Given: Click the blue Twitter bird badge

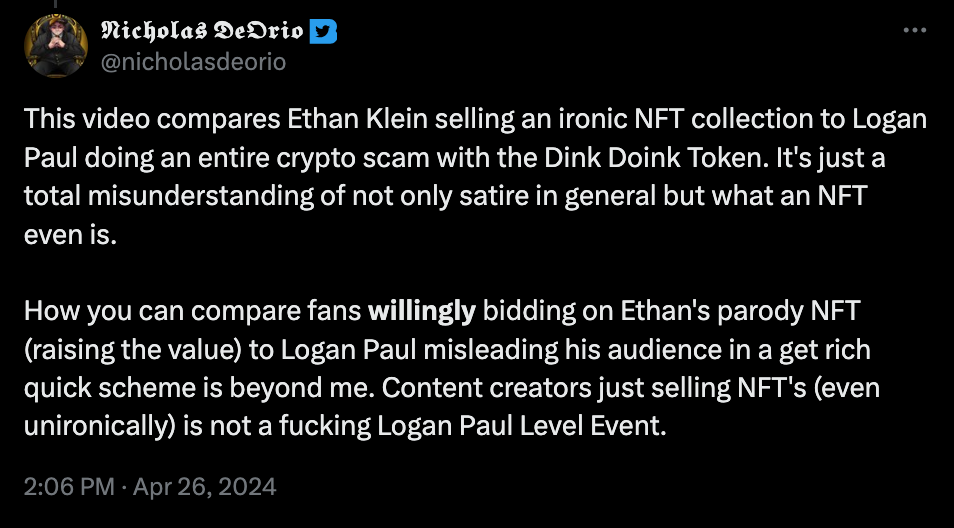Looking at the screenshot, I should coord(323,31).
